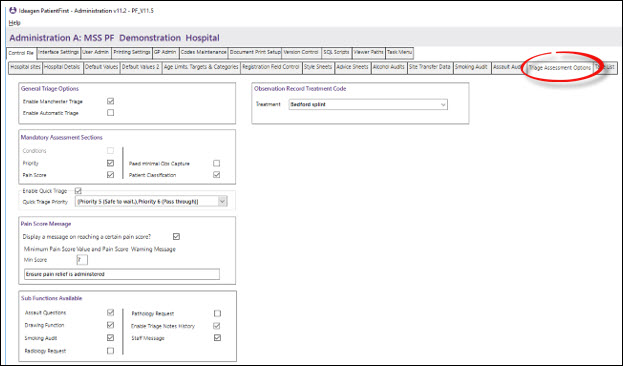Select the Hospital Details sub-tab

62,68
